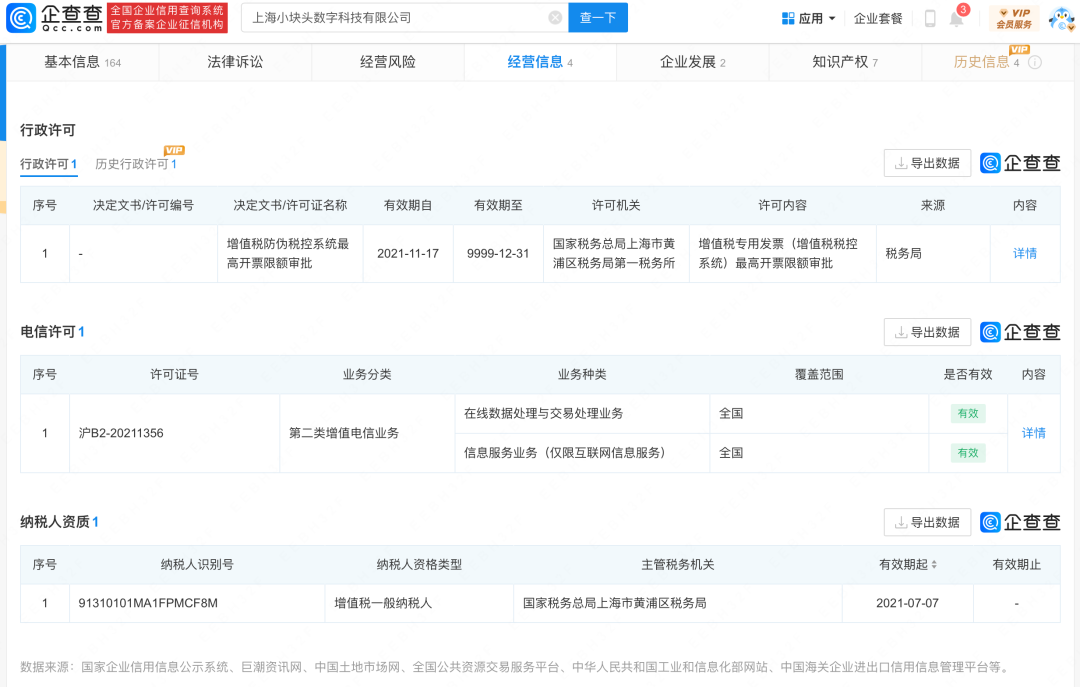Switch to the 法律诉讼 tab
The image size is (1080, 687).
pos(235,62)
